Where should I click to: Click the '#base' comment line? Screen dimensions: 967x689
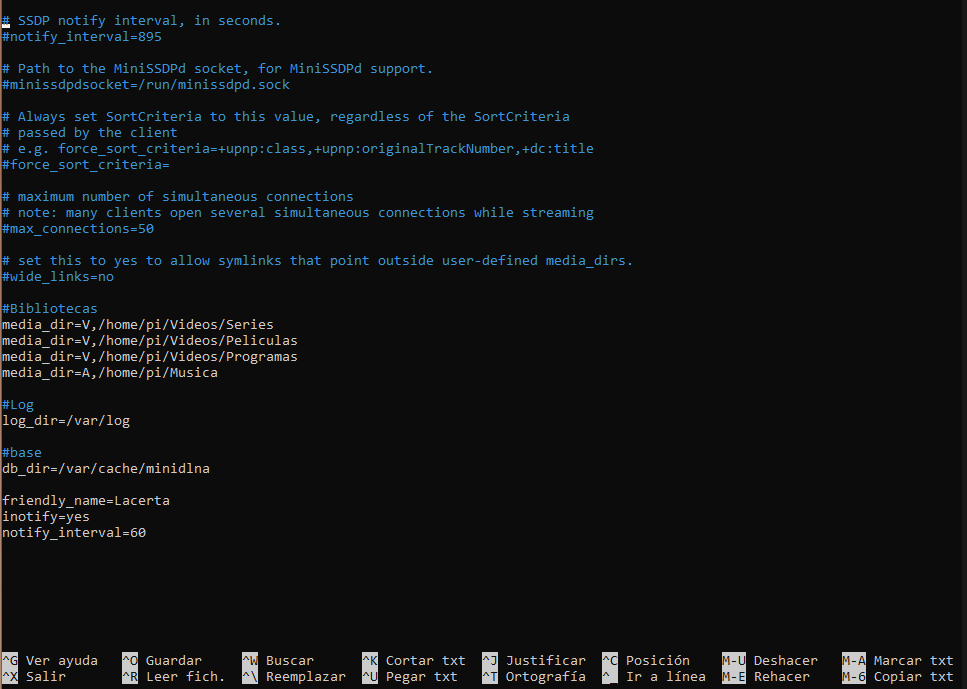[22, 453]
